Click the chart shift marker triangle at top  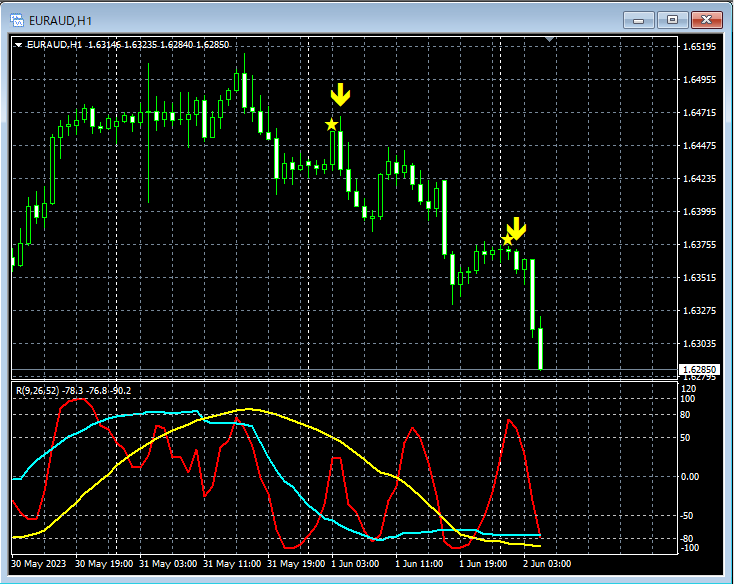click(x=550, y=39)
